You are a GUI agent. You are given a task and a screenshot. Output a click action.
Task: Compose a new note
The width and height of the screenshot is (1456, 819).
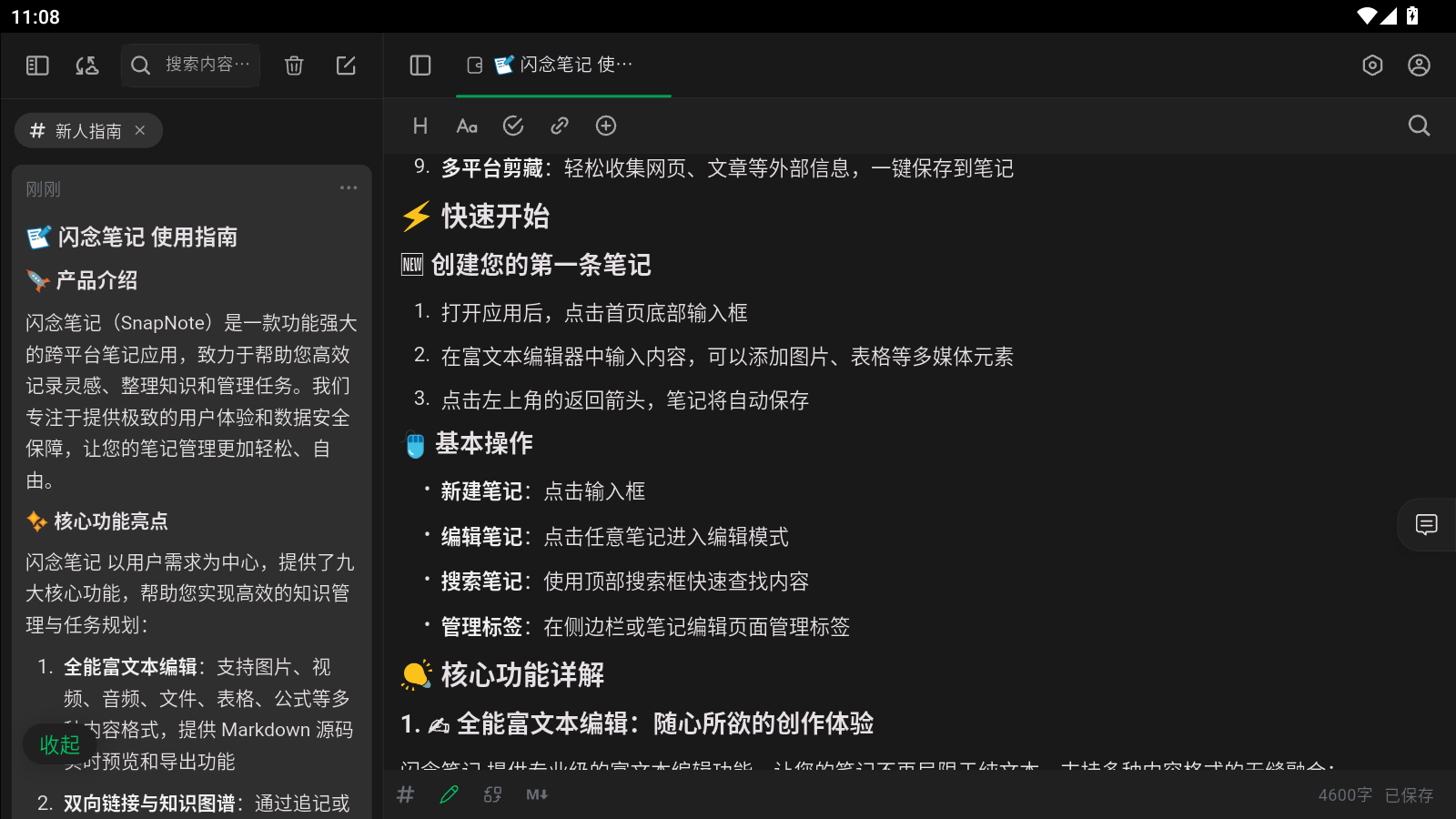[347, 65]
